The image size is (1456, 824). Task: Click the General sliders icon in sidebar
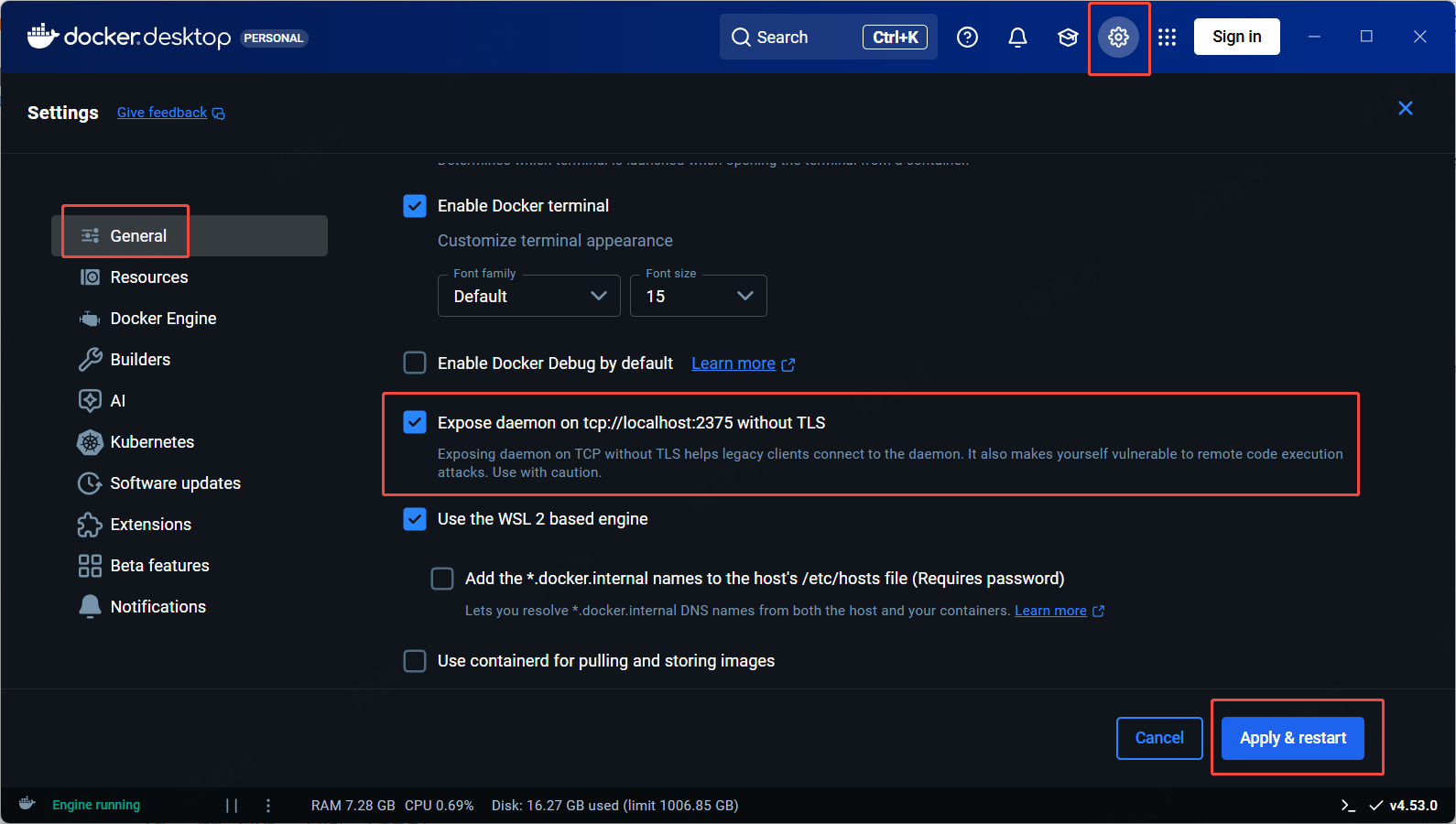pos(90,236)
